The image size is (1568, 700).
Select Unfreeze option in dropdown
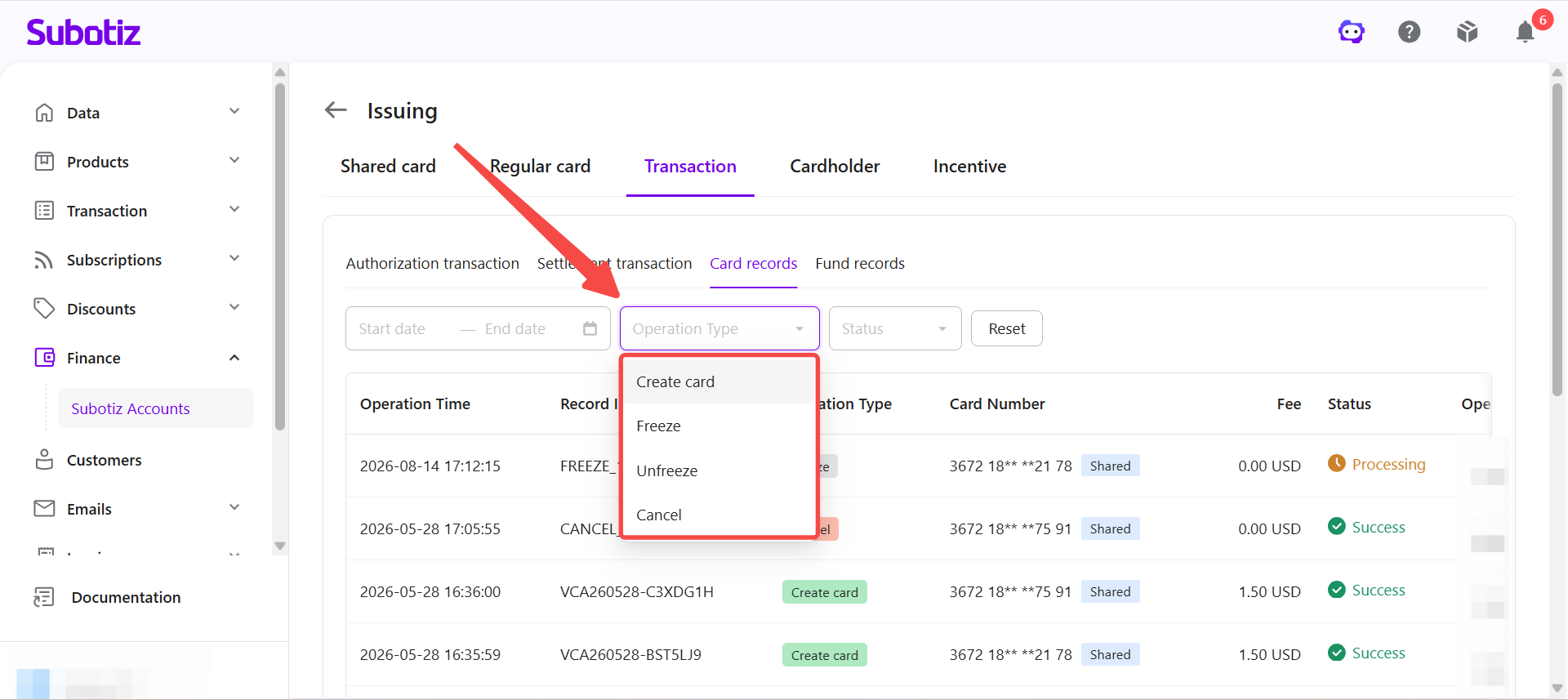coord(719,470)
